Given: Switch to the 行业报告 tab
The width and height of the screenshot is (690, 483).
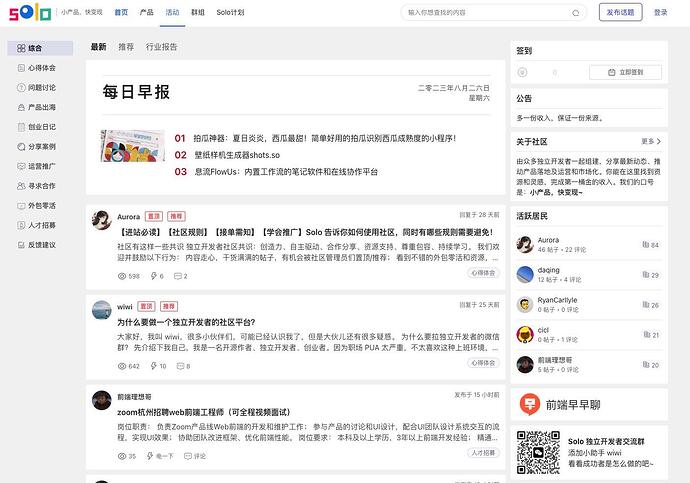Looking at the screenshot, I should (162, 47).
